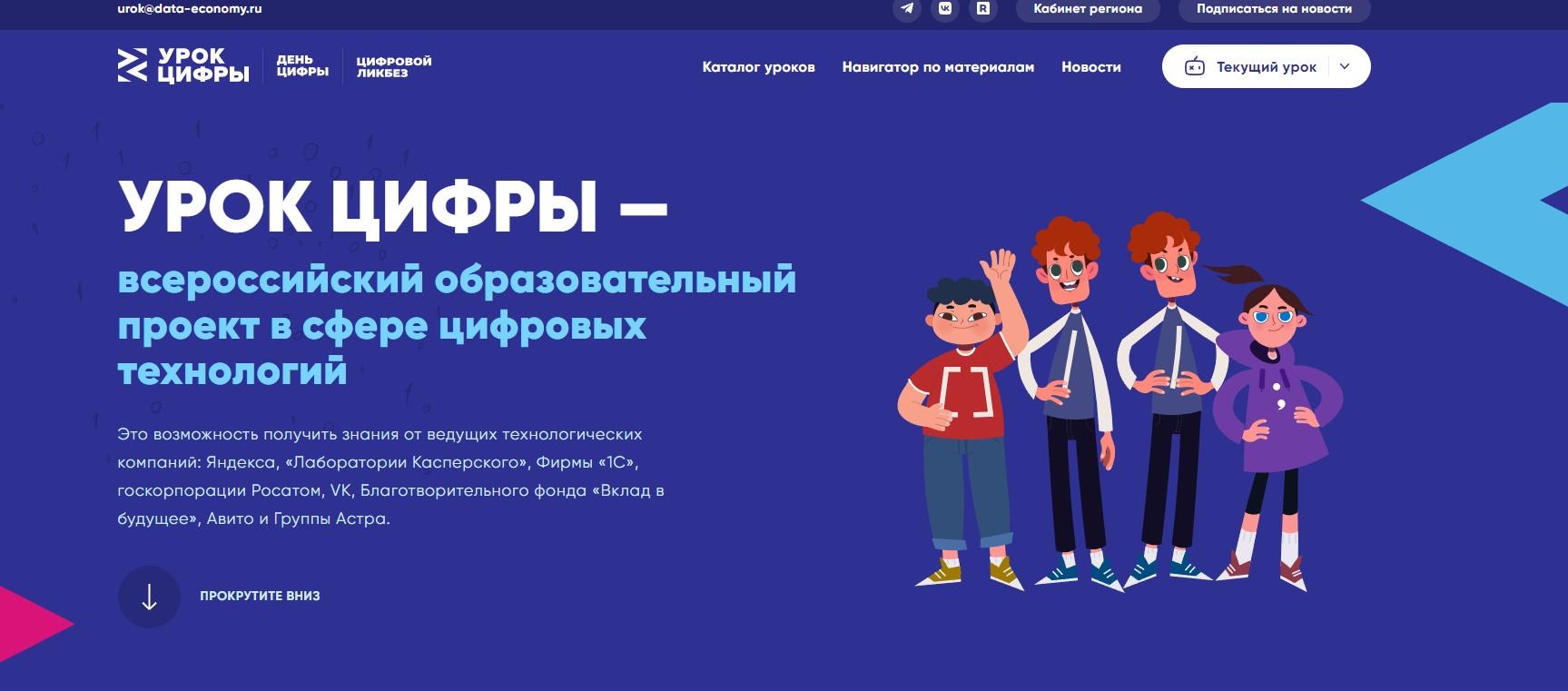The width and height of the screenshot is (1568, 691).
Task: Click the cartoon characters illustration
Action: click(1117, 409)
